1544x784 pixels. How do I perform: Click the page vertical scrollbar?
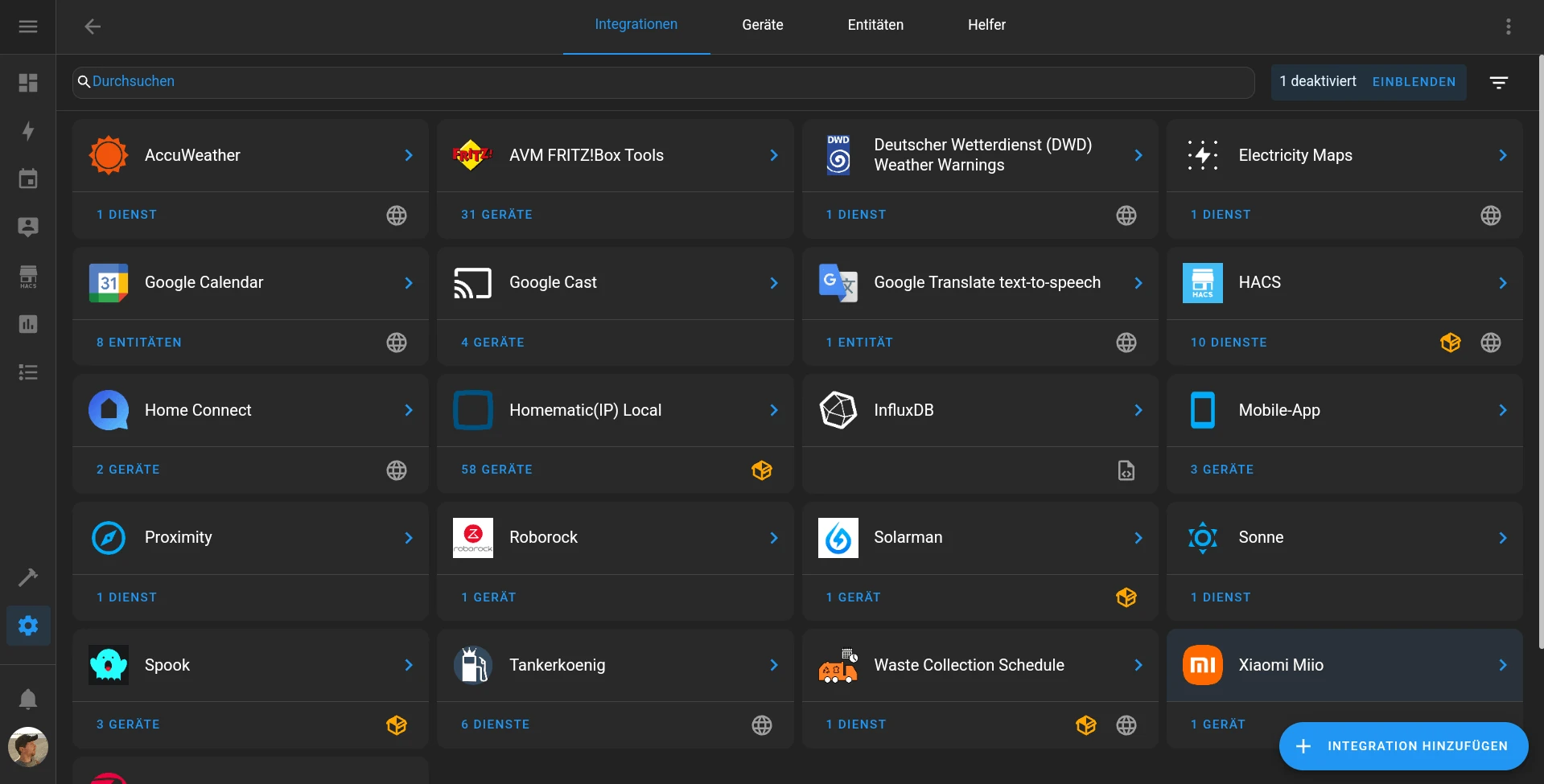pyautogui.click(x=1541, y=352)
